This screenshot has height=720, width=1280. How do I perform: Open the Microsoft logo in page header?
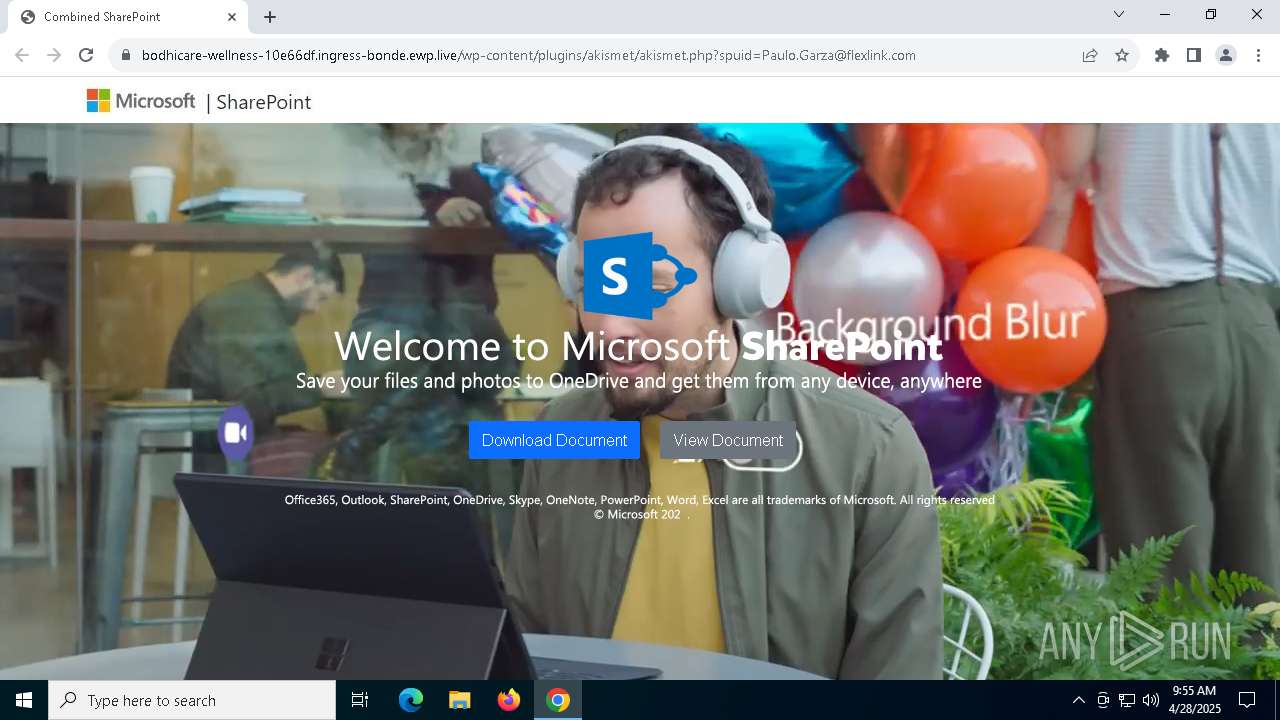point(141,101)
